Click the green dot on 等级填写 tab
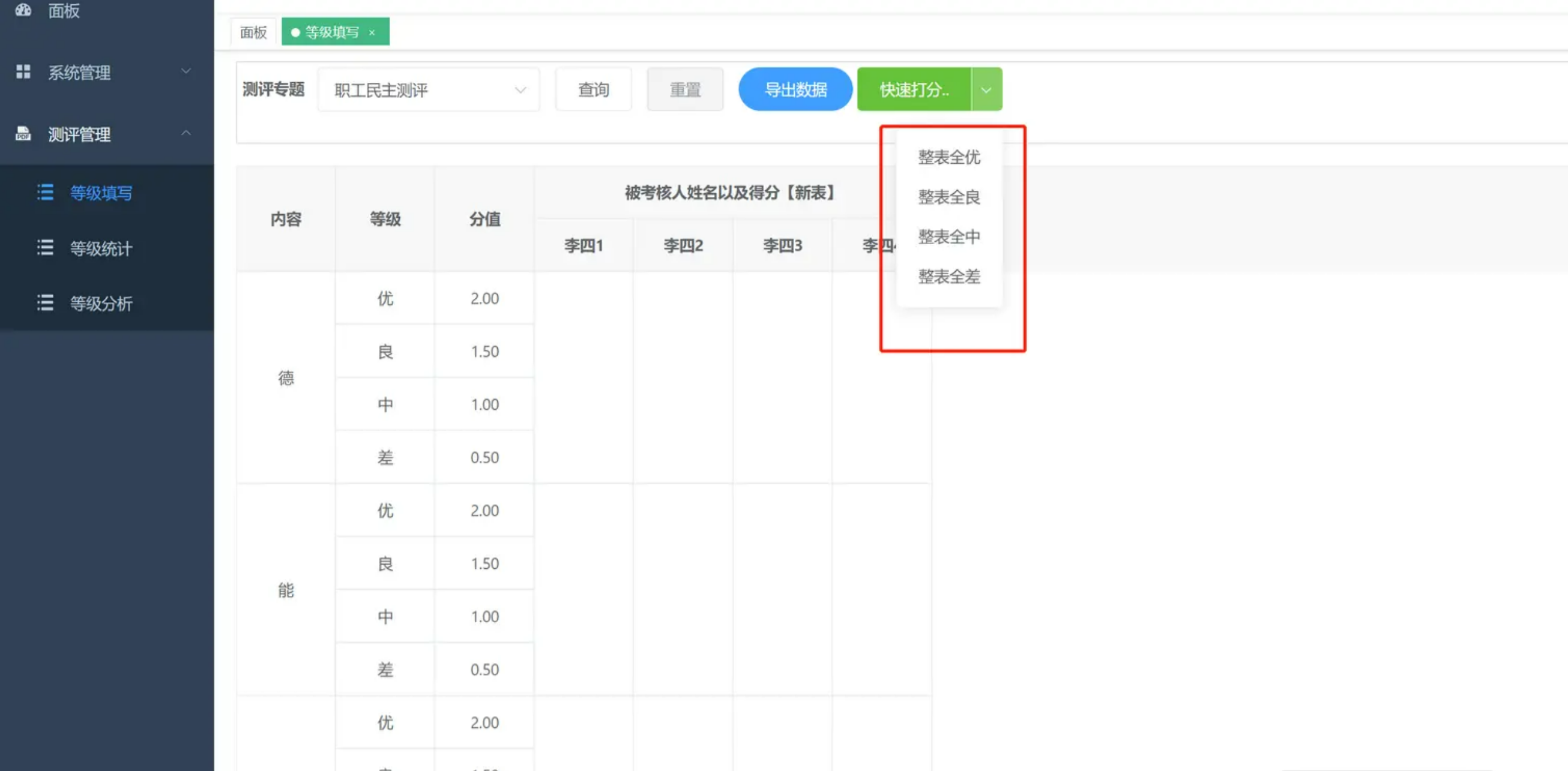This screenshot has width=1568, height=771. point(296,32)
